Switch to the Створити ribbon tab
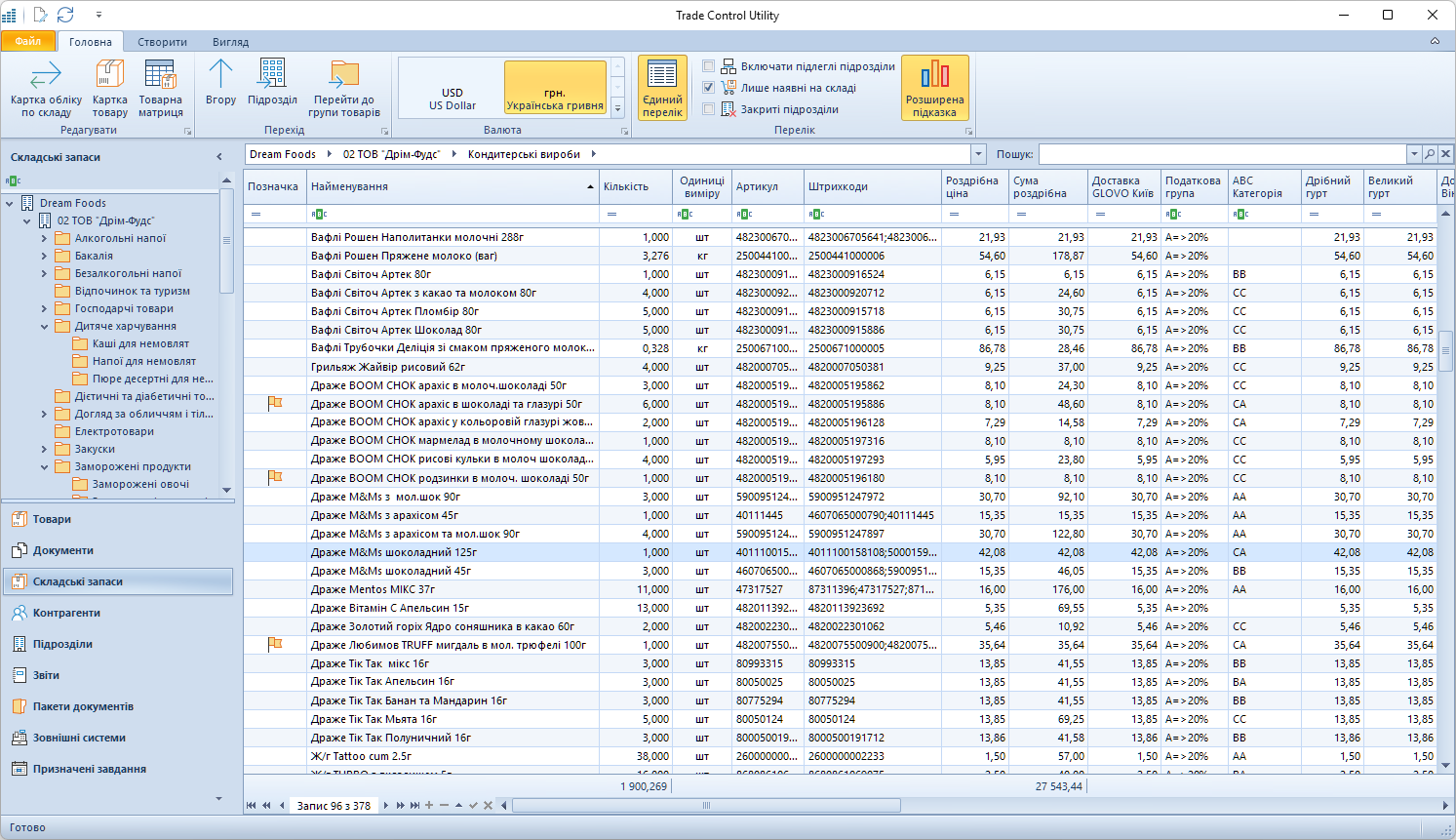Viewport: 1456px width, 840px height. (162, 42)
